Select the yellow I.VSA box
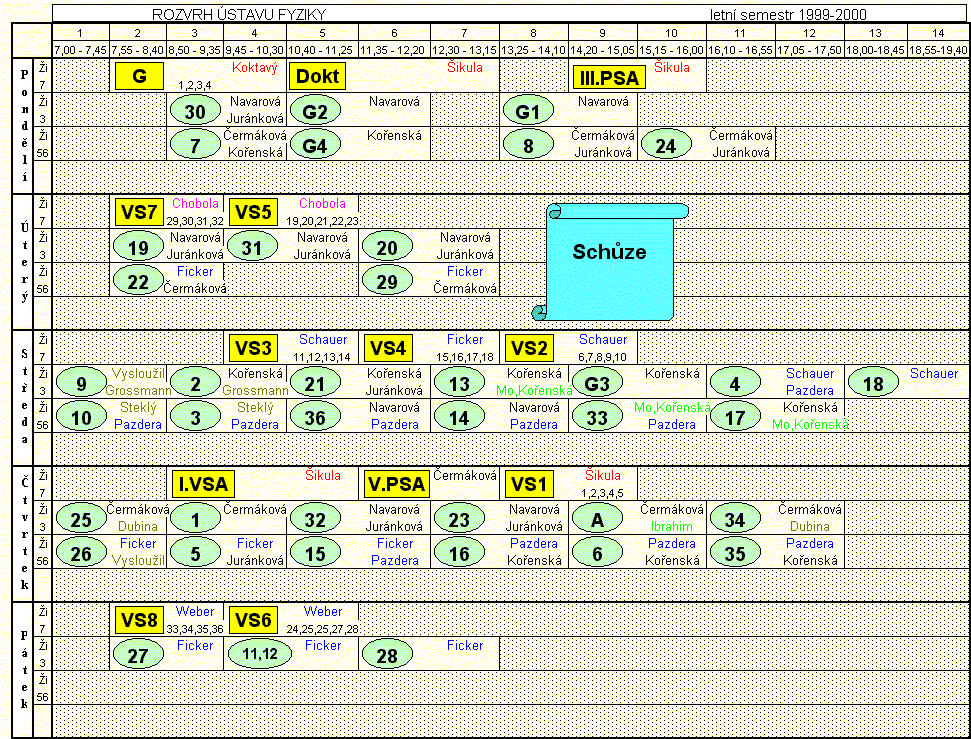The image size is (971, 739). 203,484
